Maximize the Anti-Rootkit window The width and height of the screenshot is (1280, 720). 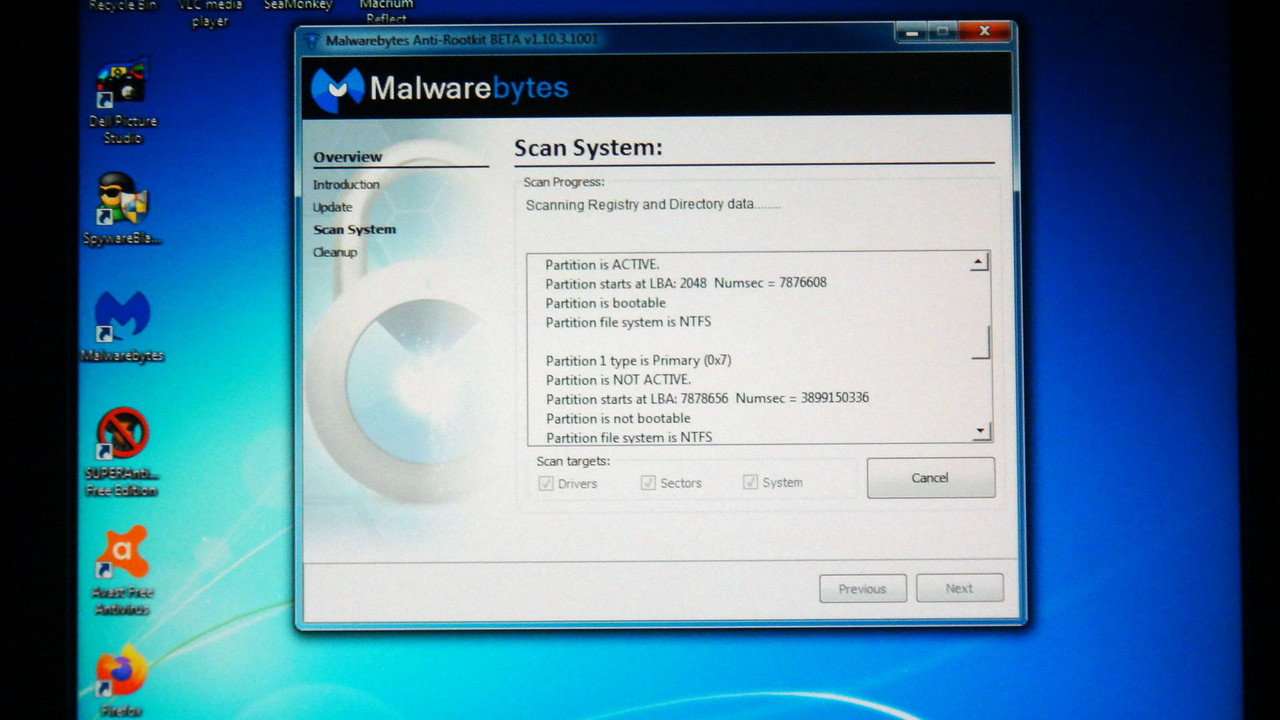pyautogui.click(x=941, y=32)
